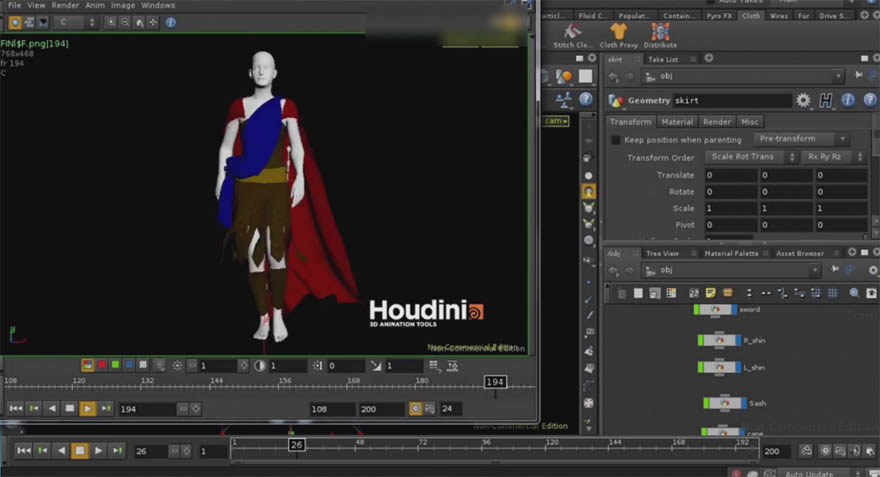Viewport: 880px width, 477px height.
Task: Click the MPlay brightness icon
Action: pyautogui.click(x=177, y=366)
